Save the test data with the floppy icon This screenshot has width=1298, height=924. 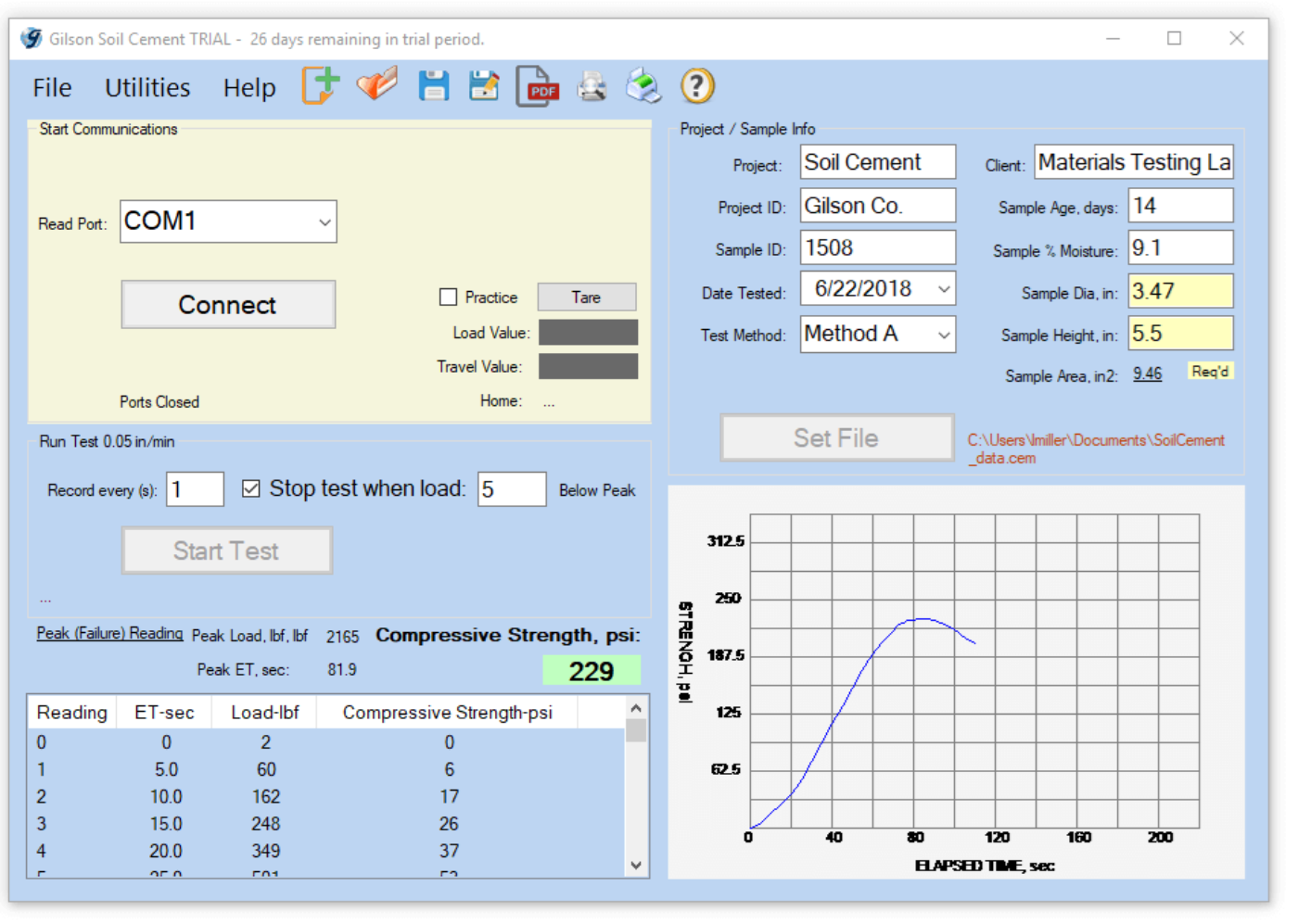(x=434, y=86)
